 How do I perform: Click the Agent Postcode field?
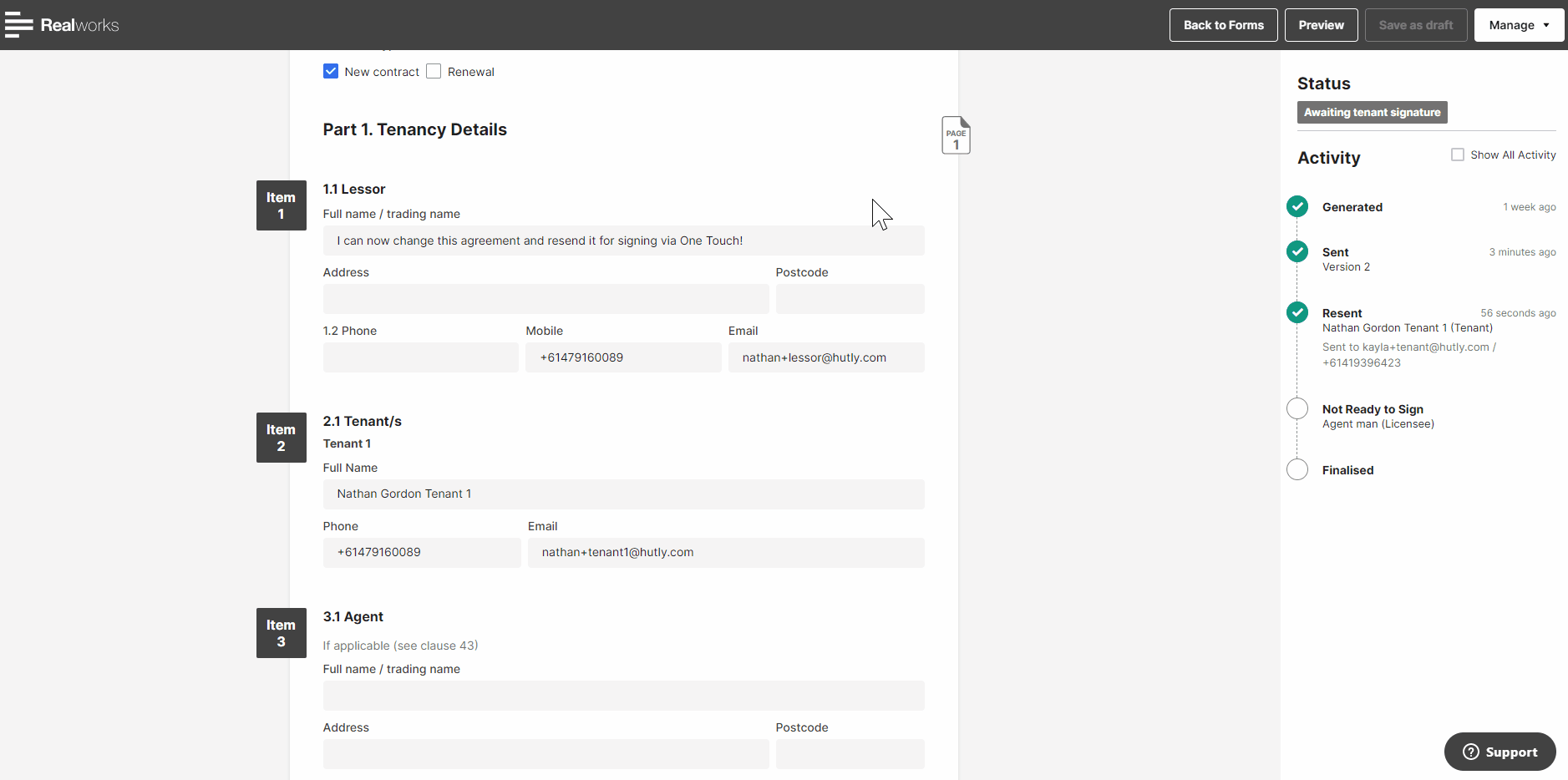[x=850, y=754]
